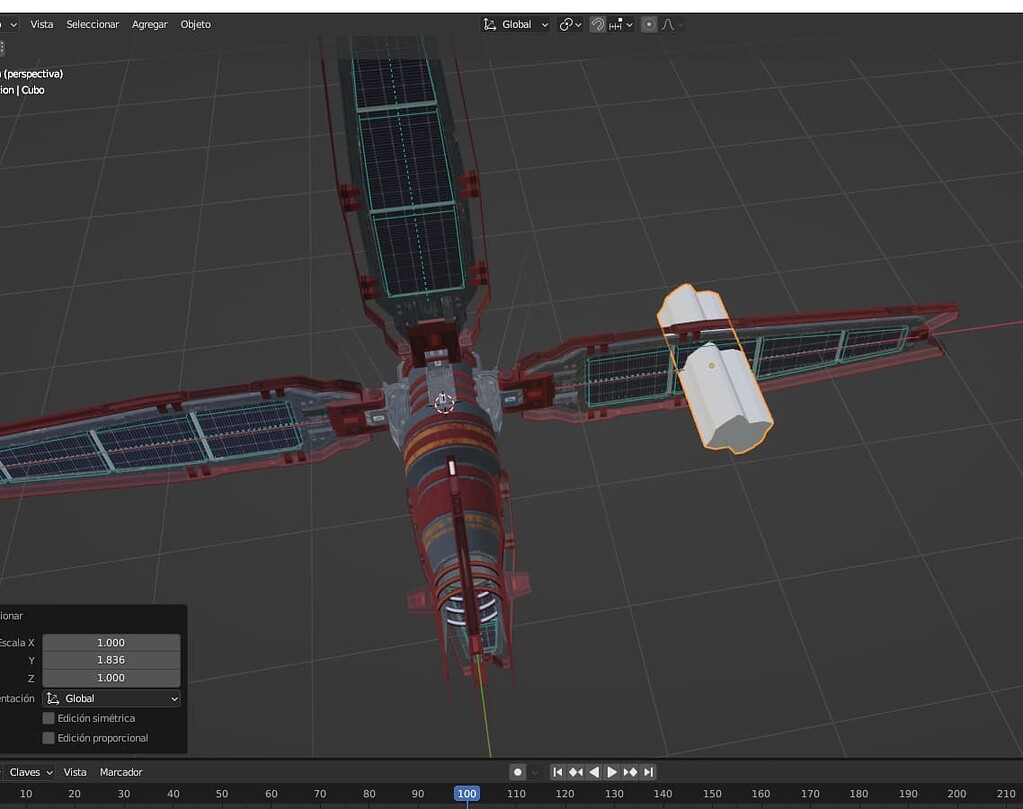Enable proportional editing in the header

pos(649,24)
